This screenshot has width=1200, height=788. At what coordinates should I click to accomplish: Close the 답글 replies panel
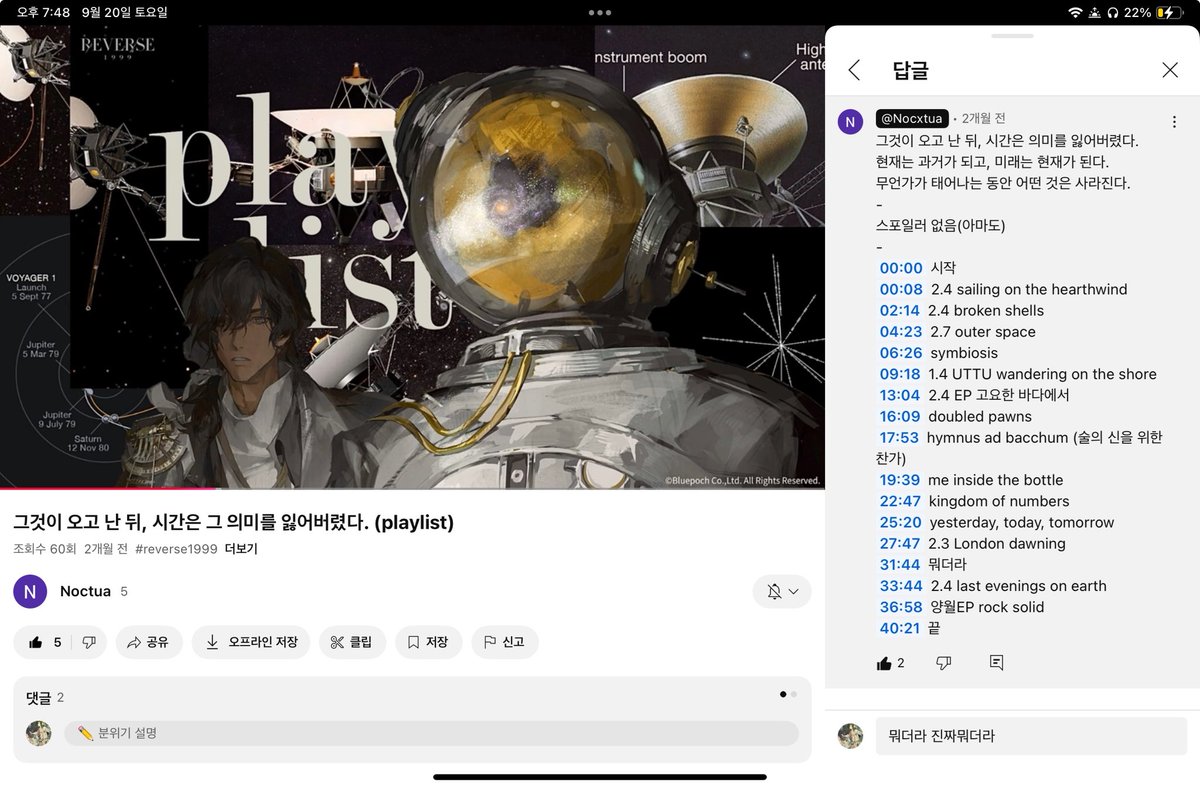click(x=1170, y=70)
